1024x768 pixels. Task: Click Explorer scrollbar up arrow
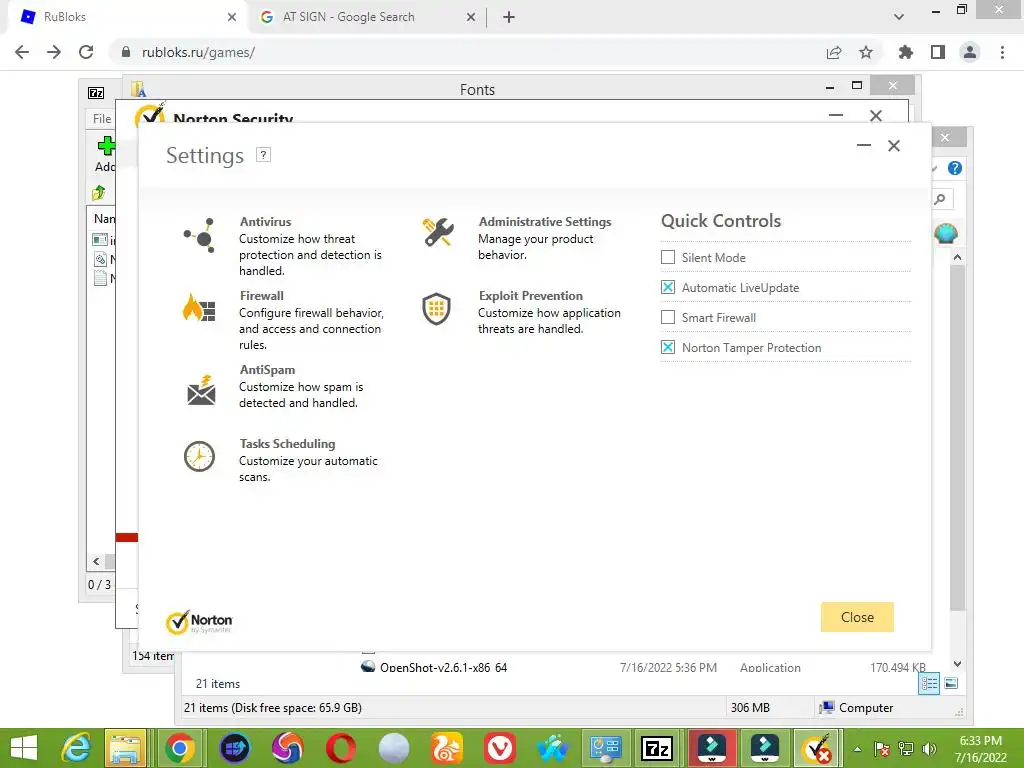[957, 257]
